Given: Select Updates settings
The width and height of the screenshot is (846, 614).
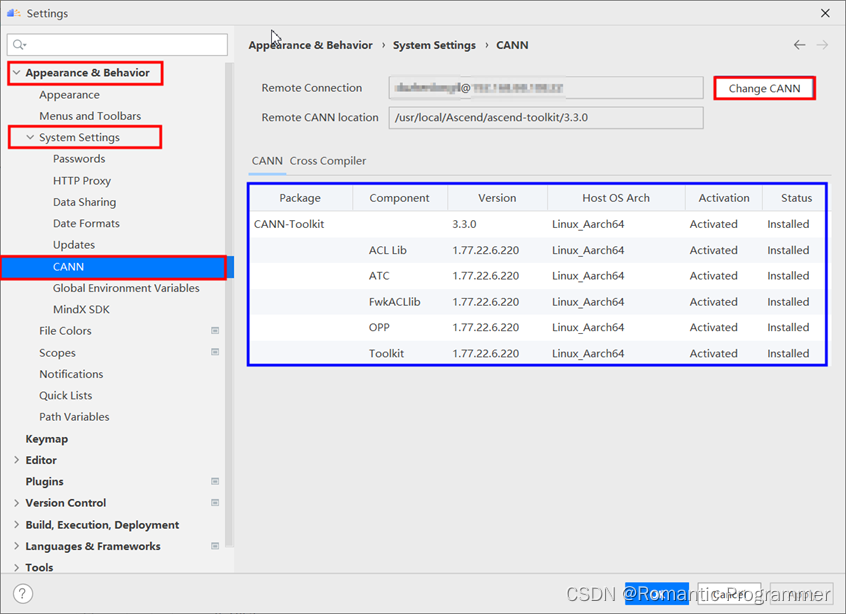Looking at the screenshot, I should point(73,244).
